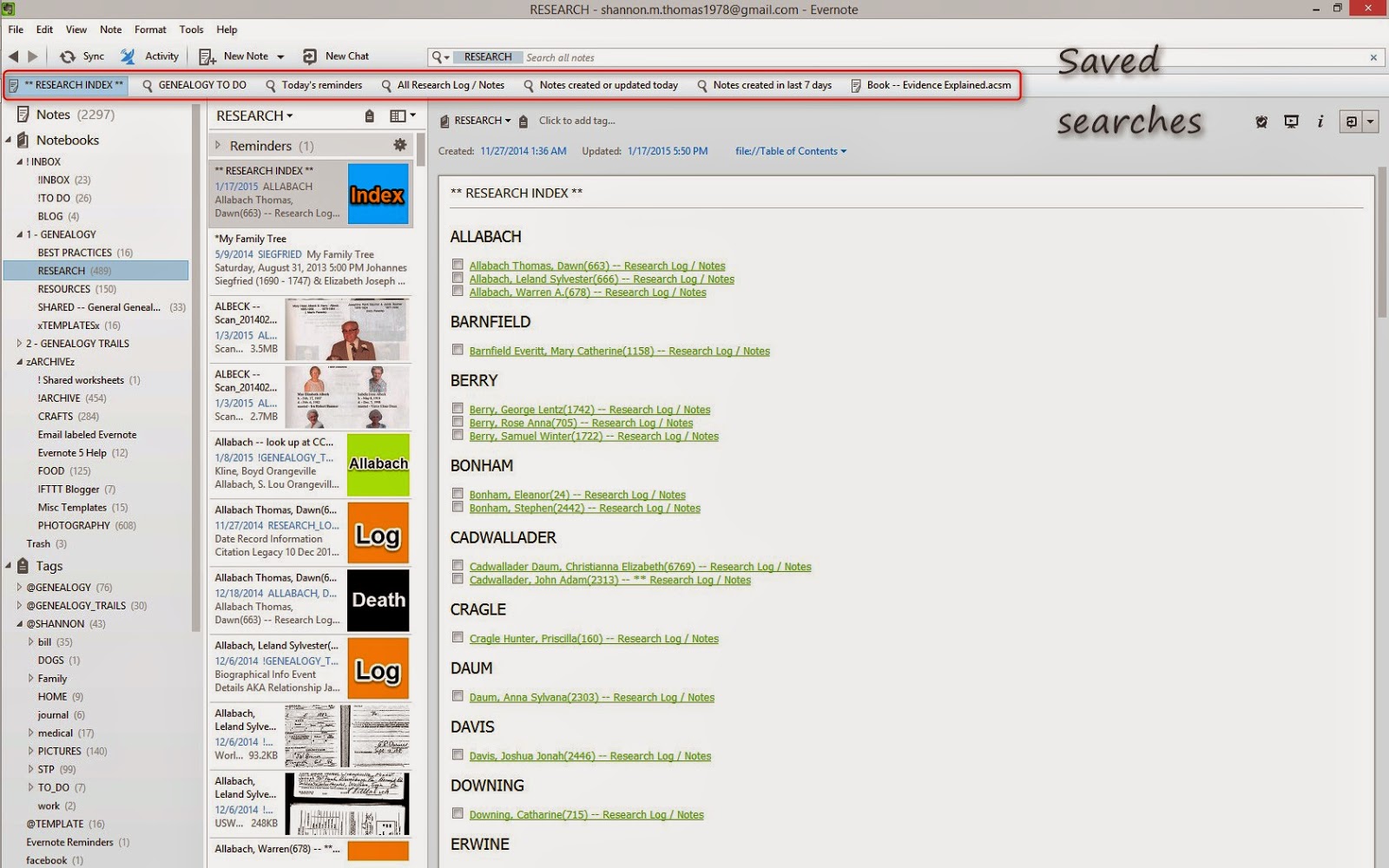
Task: Create a note with the New Note icon
Action: 207,56
